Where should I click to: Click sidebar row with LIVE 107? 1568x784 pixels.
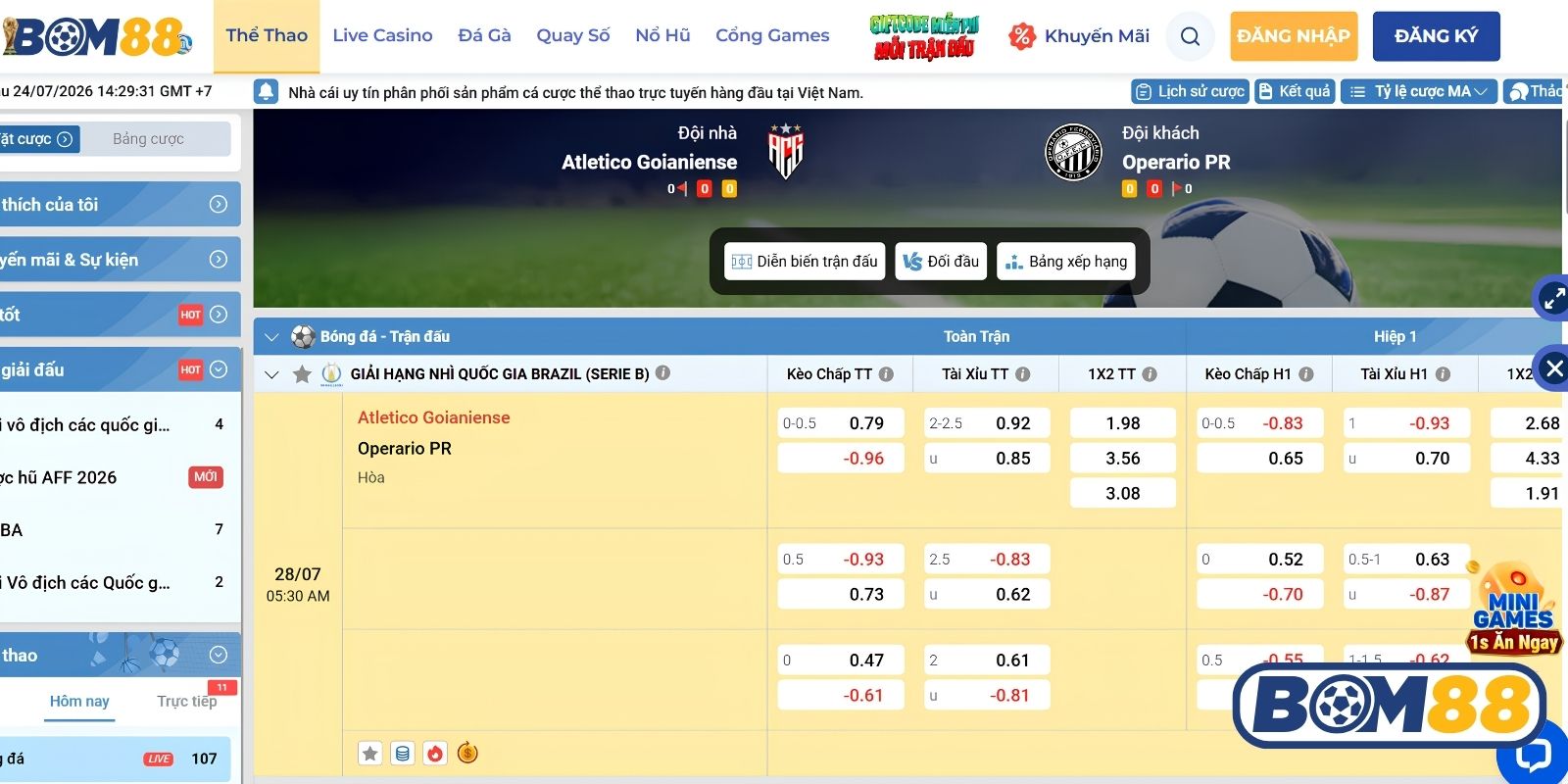click(116, 759)
